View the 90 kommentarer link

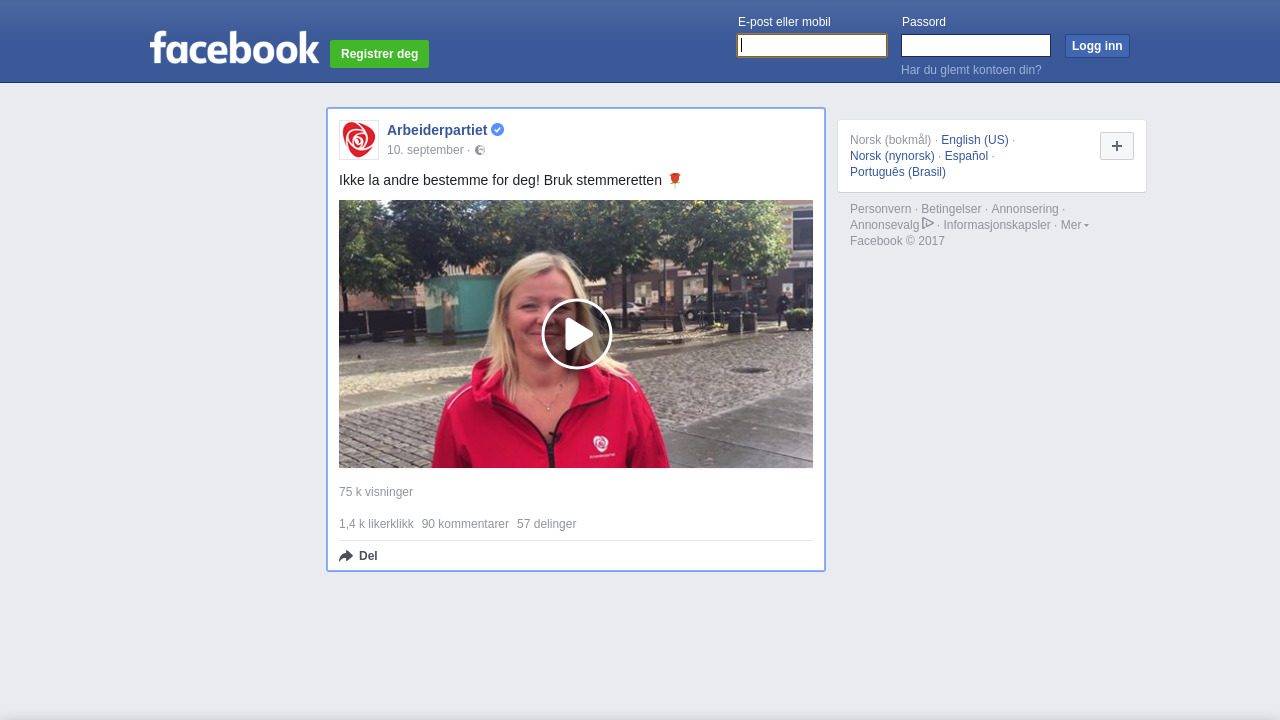click(x=465, y=524)
